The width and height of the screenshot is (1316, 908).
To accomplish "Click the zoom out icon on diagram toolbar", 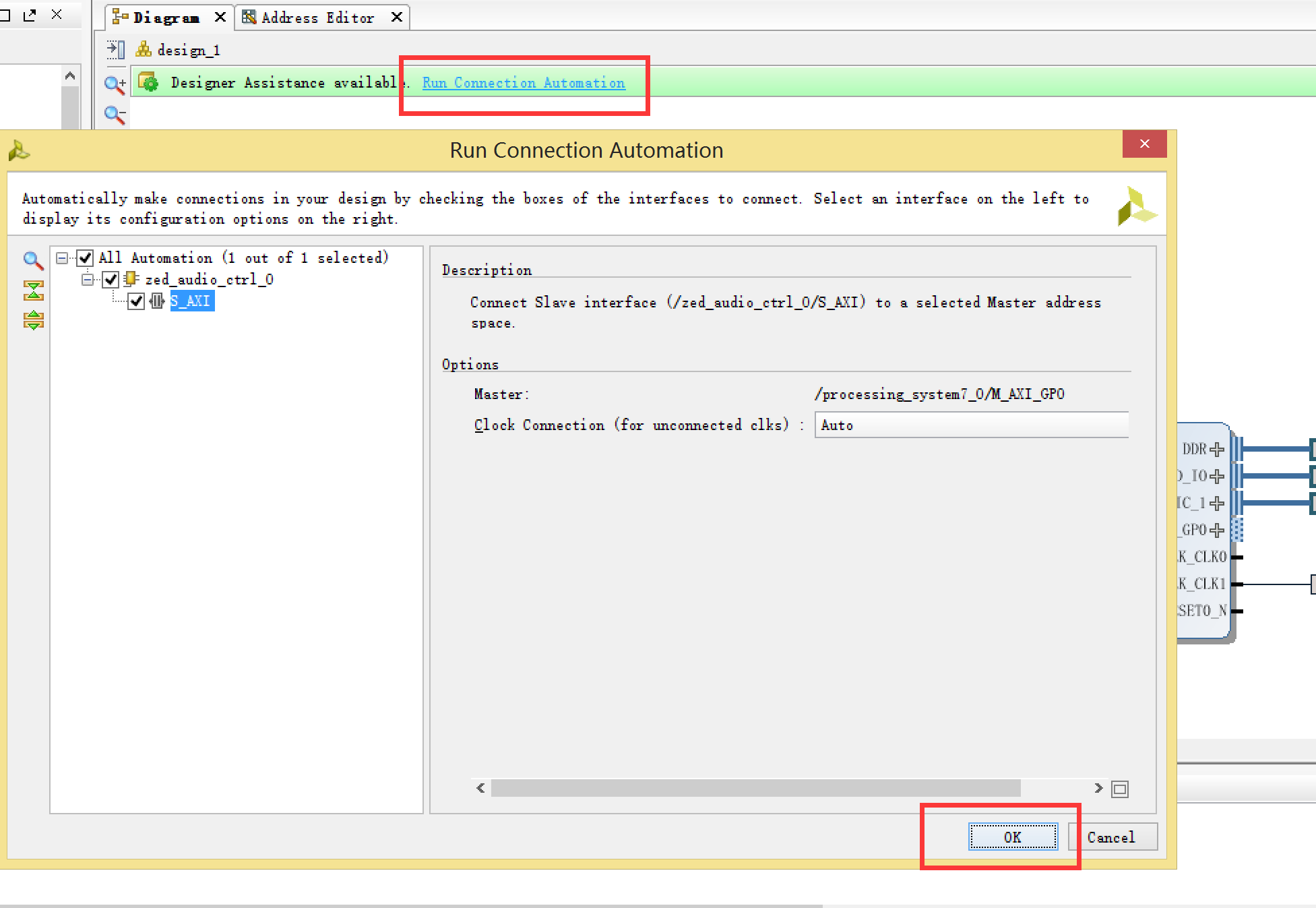I will pos(115,115).
